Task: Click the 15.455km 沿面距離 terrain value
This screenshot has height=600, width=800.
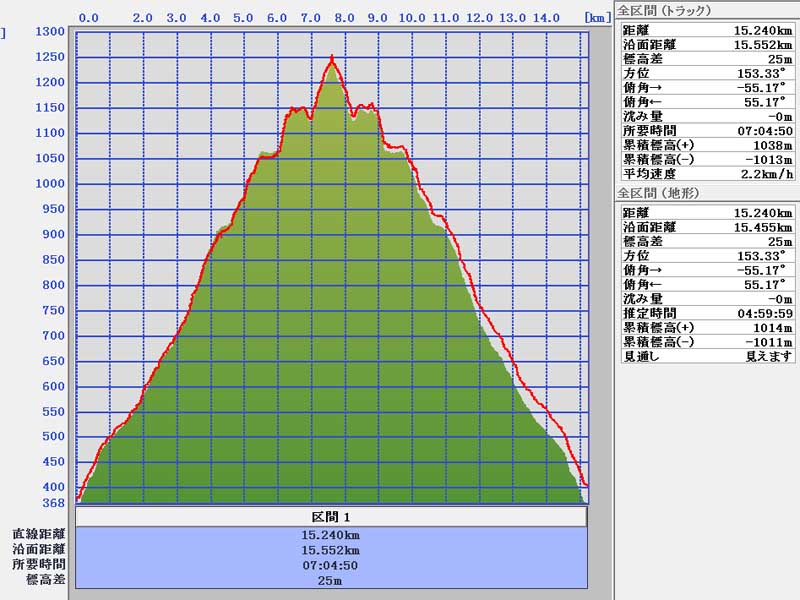Action: [x=764, y=227]
